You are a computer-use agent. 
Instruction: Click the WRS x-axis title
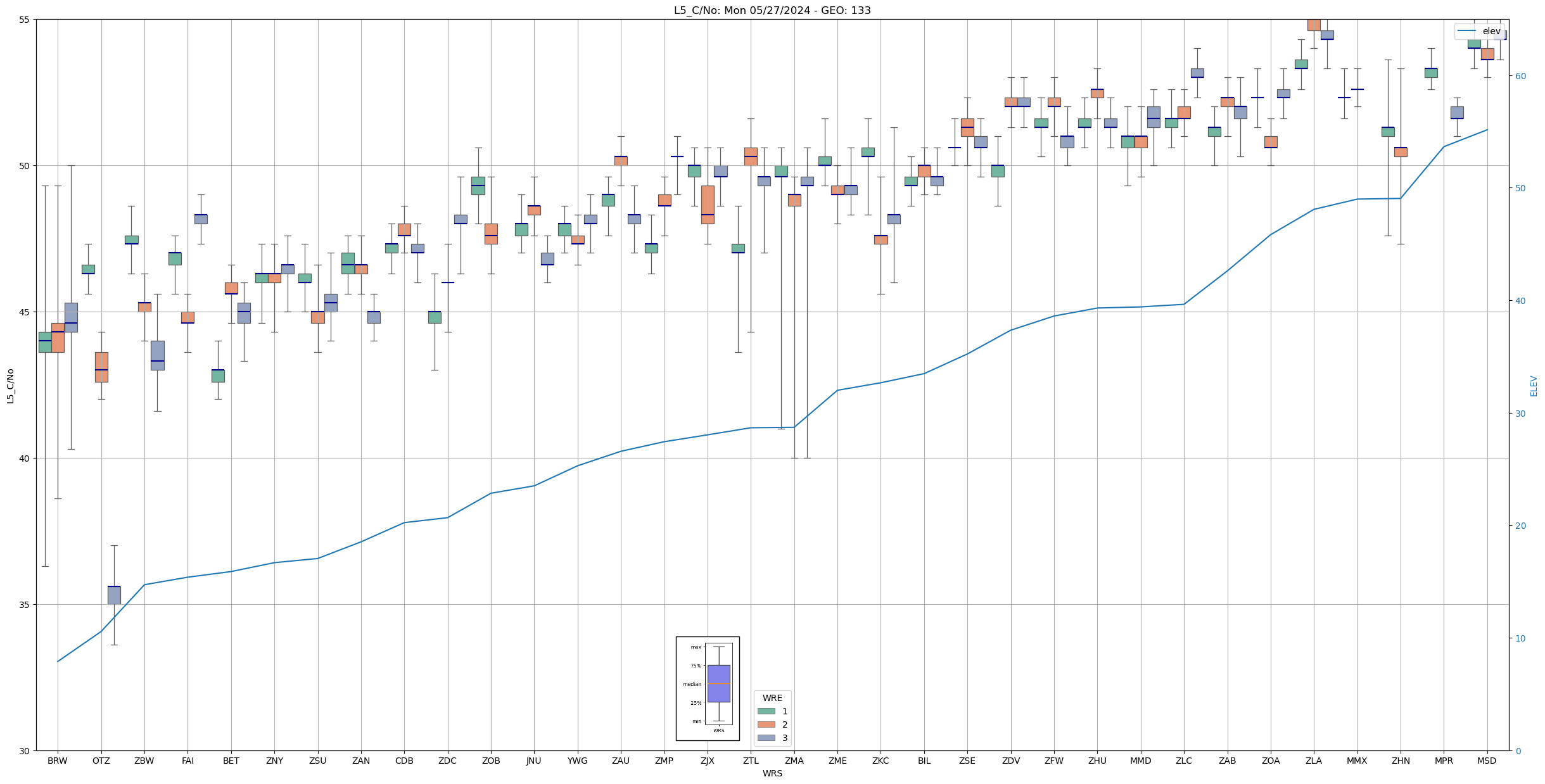(772, 773)
